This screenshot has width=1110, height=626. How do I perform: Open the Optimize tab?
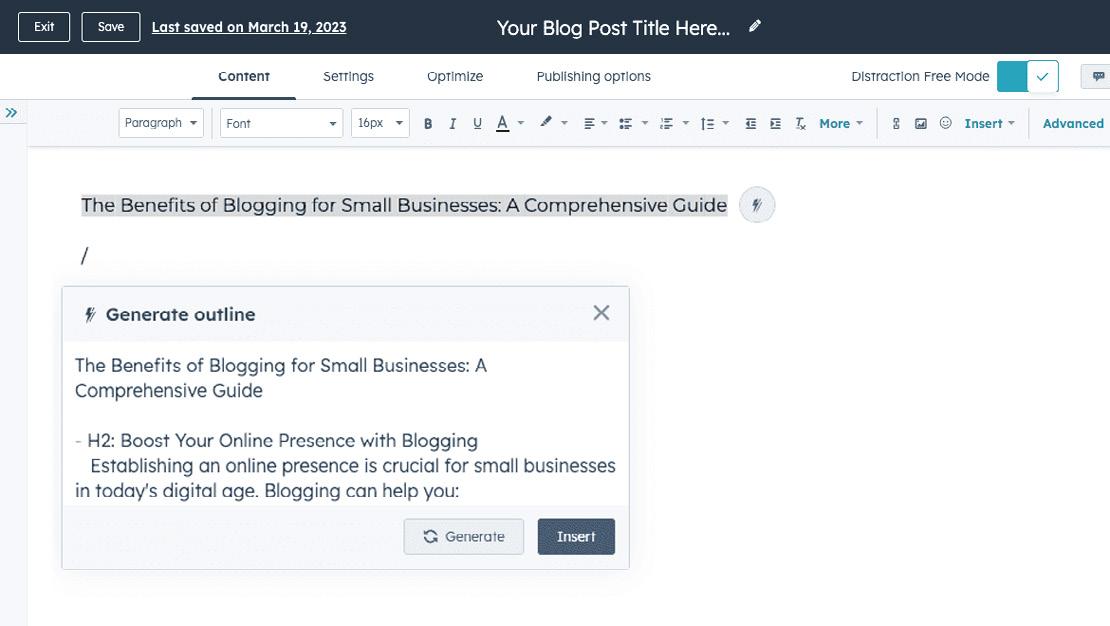tap(455, 77)
